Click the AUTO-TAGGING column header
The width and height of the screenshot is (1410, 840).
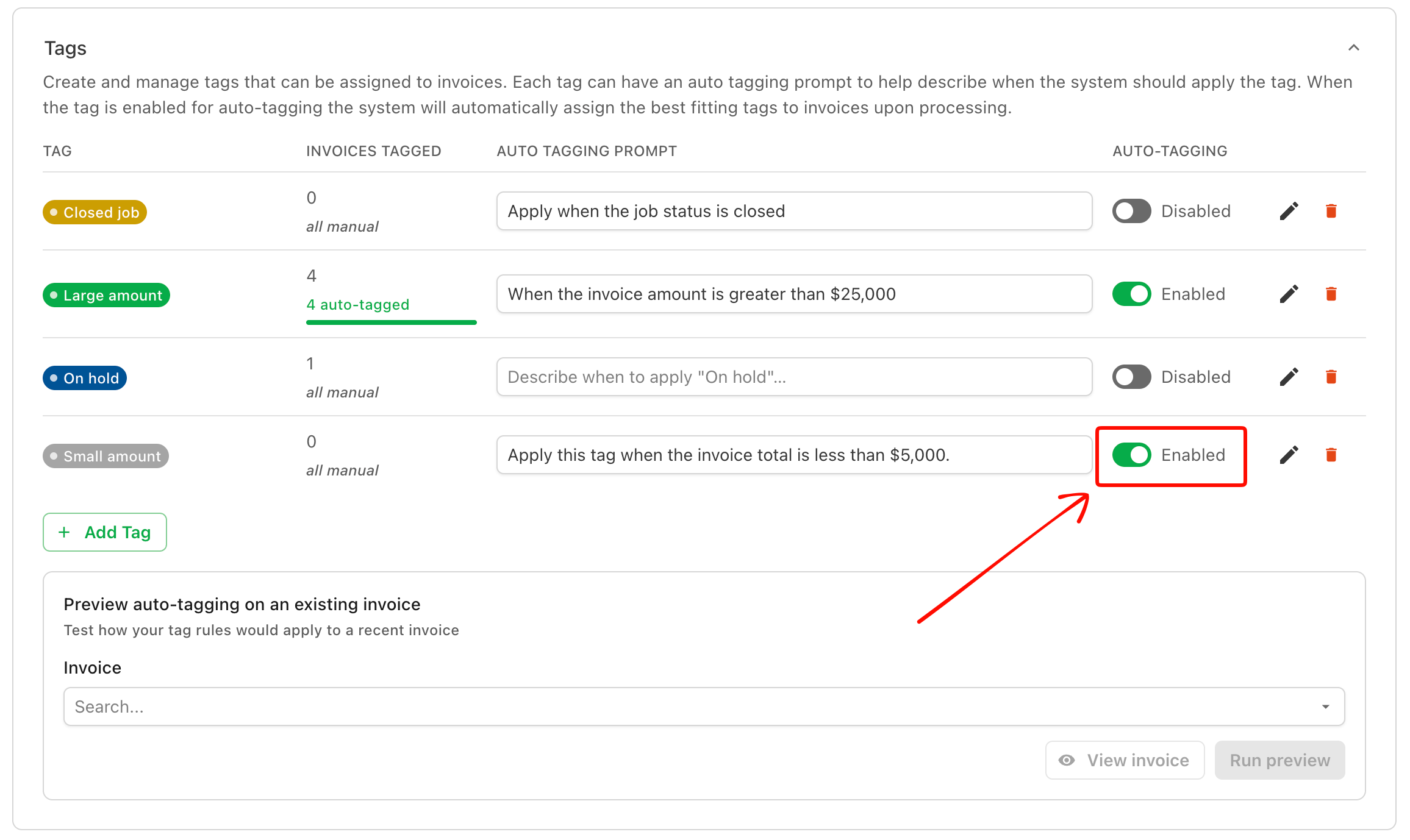pyautogui.click(x=1170, y=151)
